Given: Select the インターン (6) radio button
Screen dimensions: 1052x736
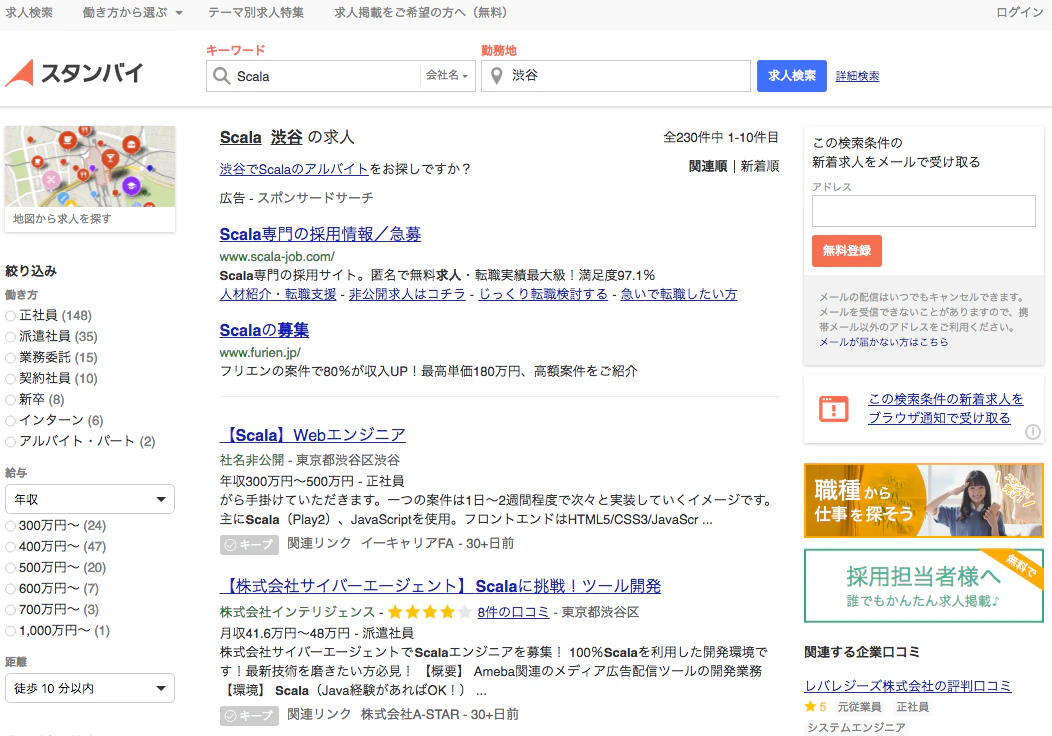Looking at the screenshot, I should 10,421.
